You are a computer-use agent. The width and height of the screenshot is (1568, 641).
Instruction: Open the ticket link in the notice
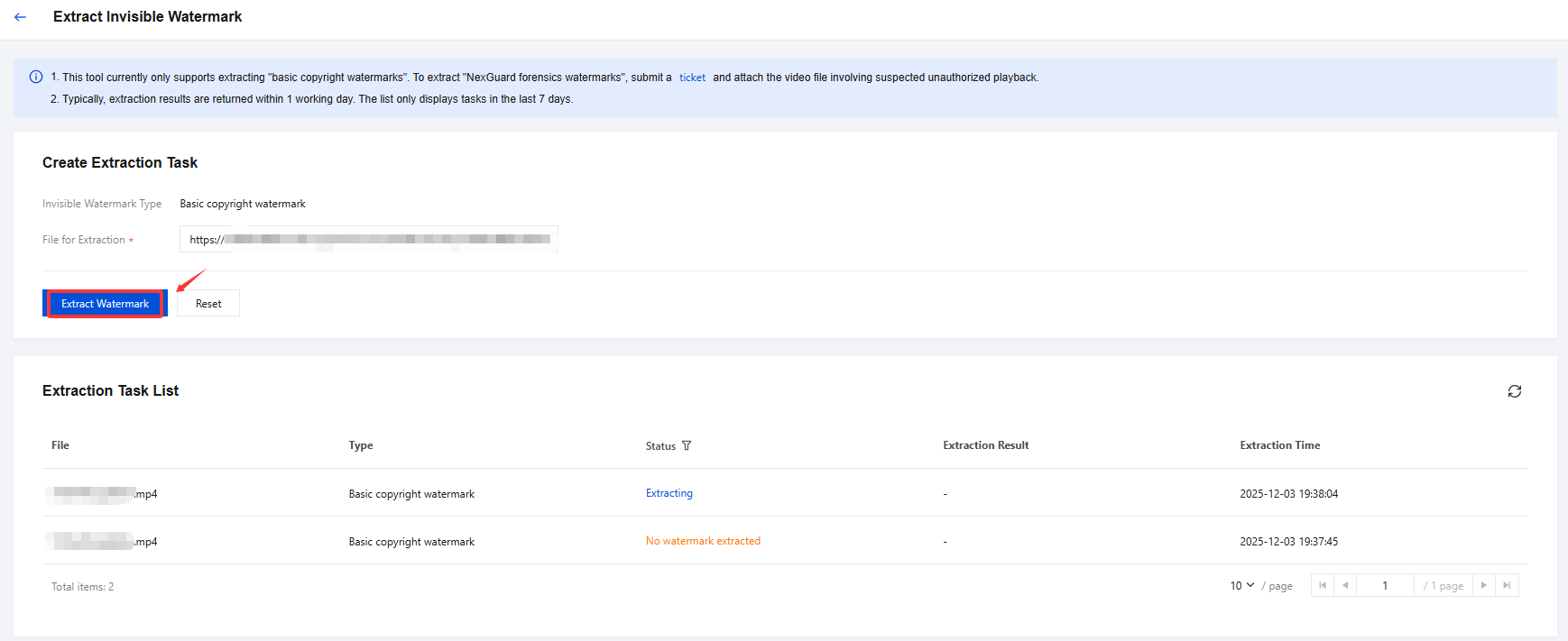coord(692,78)
